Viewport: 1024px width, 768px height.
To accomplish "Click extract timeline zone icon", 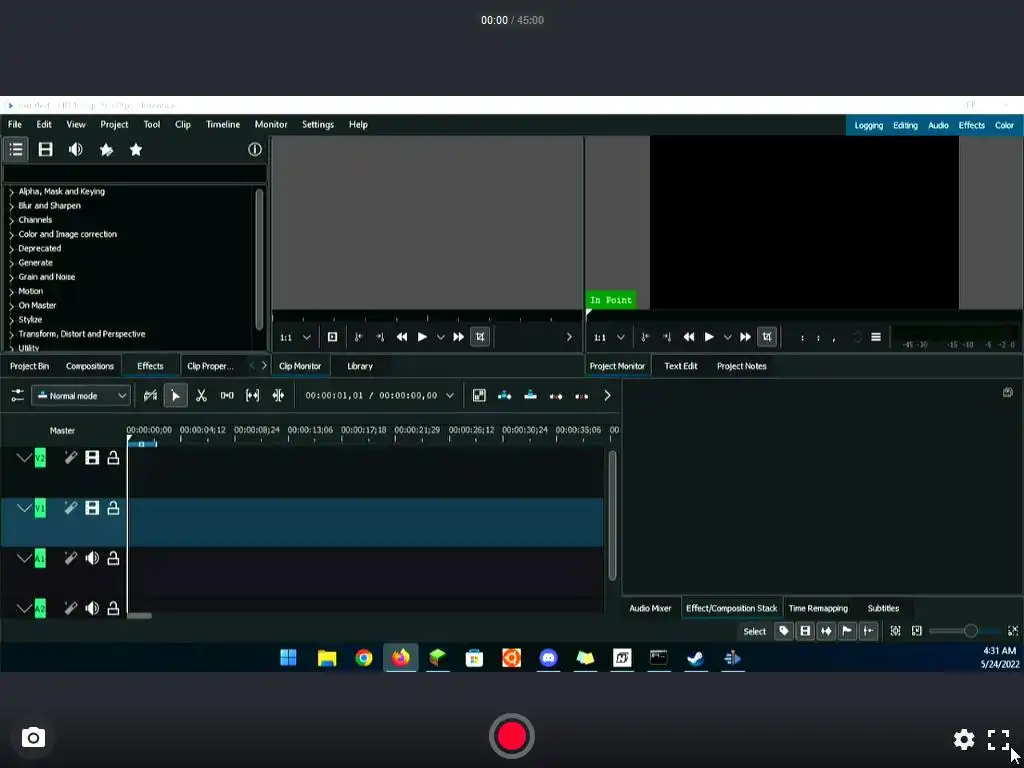I will coord(556,396).
